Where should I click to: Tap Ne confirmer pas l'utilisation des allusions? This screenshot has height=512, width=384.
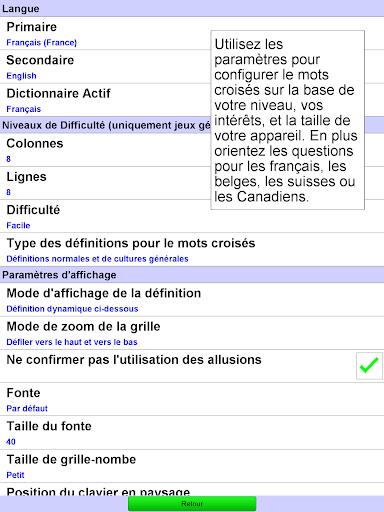click(x=192, y=366)
